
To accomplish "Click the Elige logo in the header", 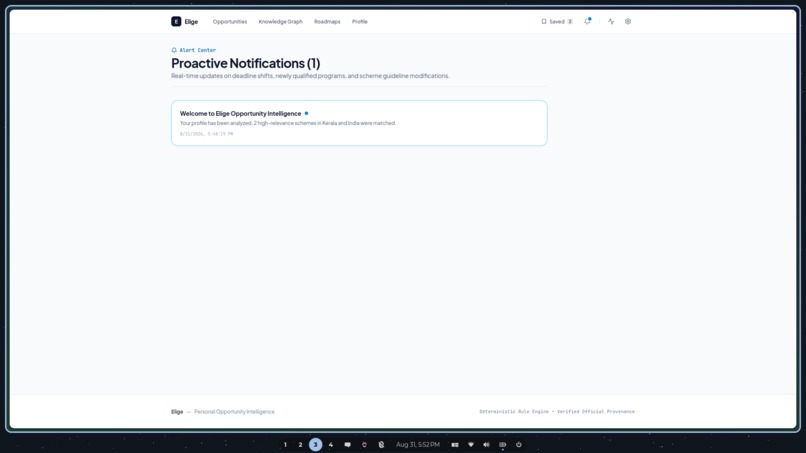I will 185,22.
